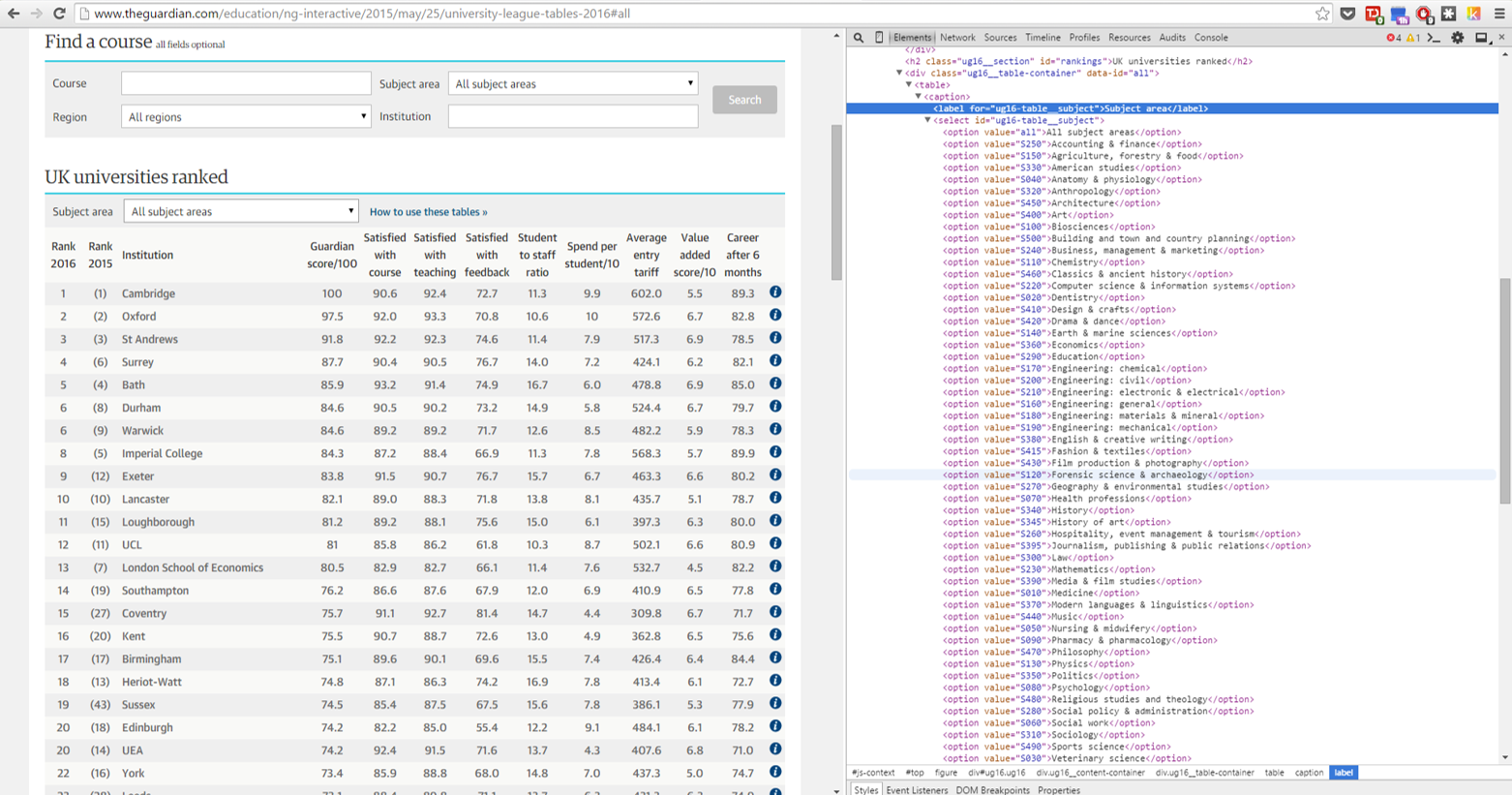Click the Course text input field
This screenshot has width=1512, height=795.
pyautogui.click(x=246, y=84)
